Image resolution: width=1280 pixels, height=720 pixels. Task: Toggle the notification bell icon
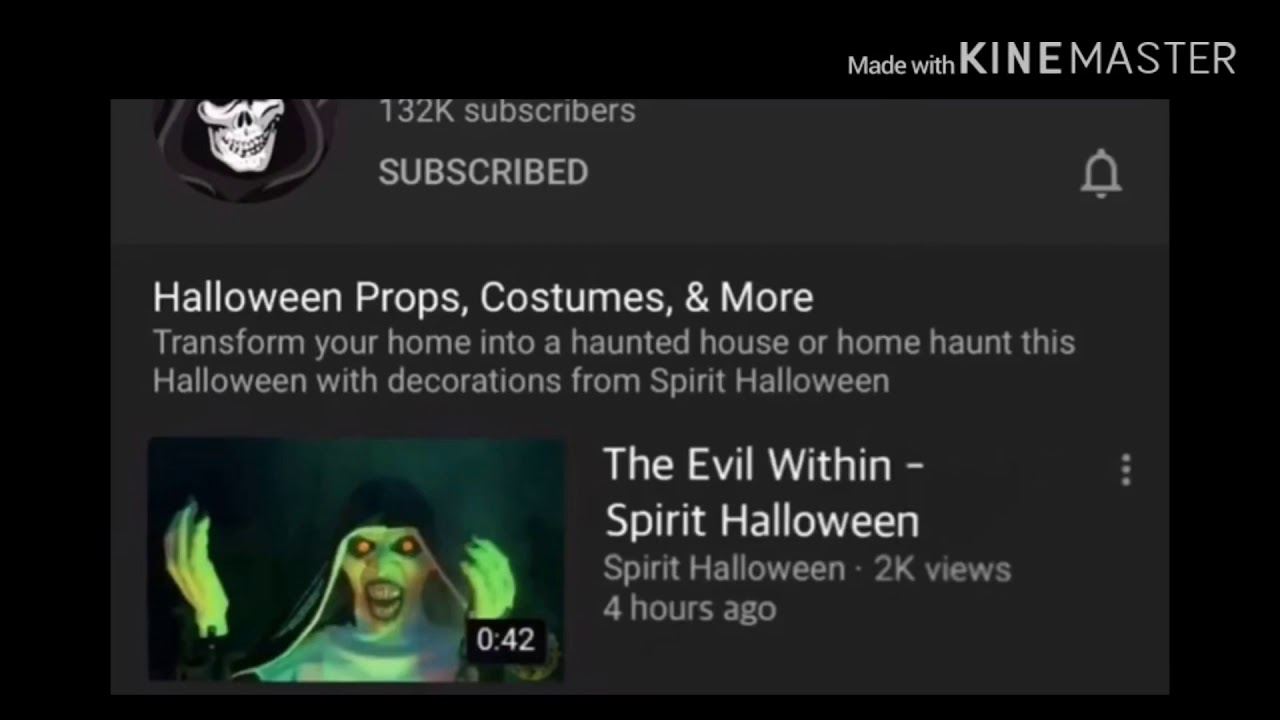[1101, 174]
